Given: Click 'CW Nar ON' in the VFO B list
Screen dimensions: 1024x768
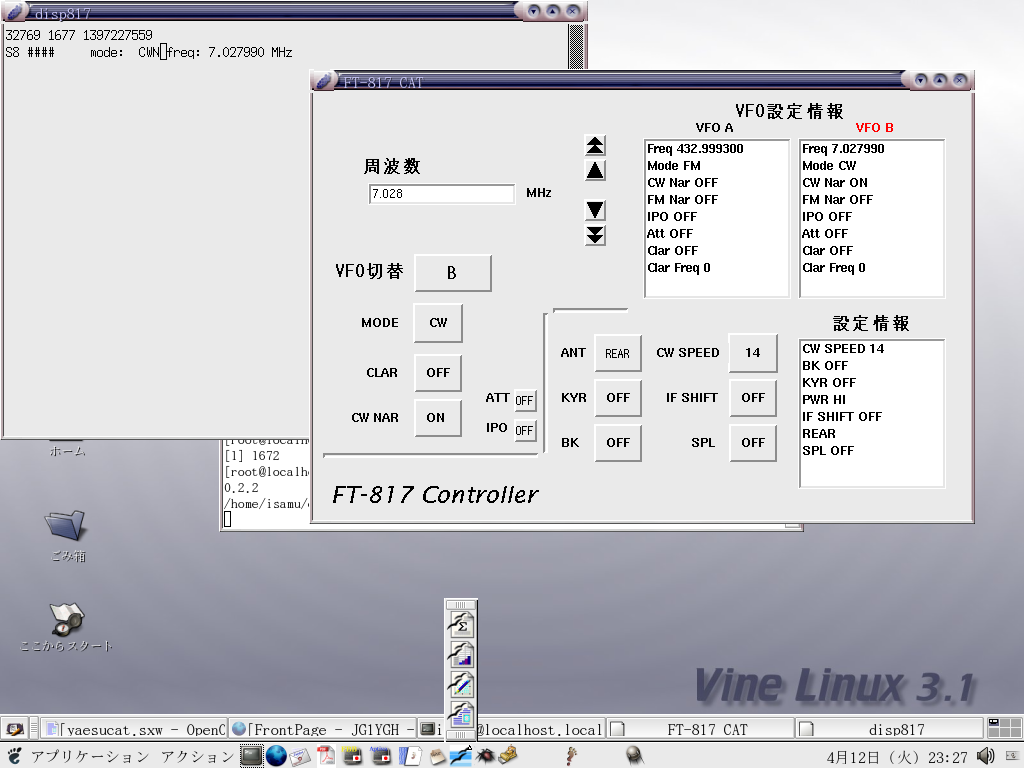Looking at the screenshot, I should coord(835,183).
